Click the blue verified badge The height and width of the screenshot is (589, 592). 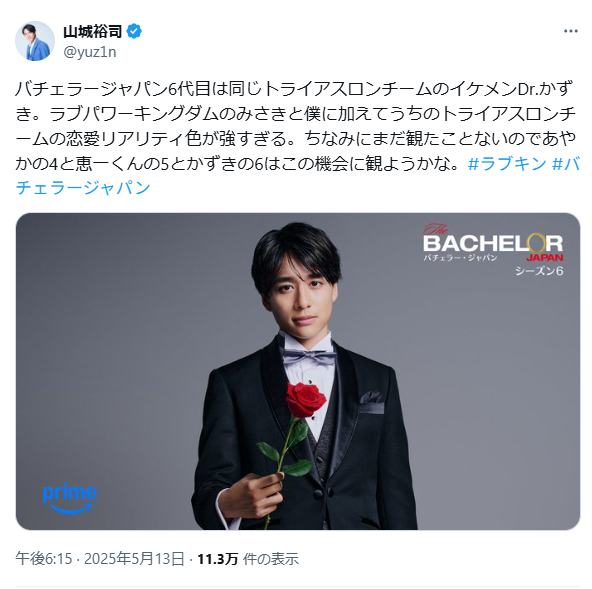point(134,31)
